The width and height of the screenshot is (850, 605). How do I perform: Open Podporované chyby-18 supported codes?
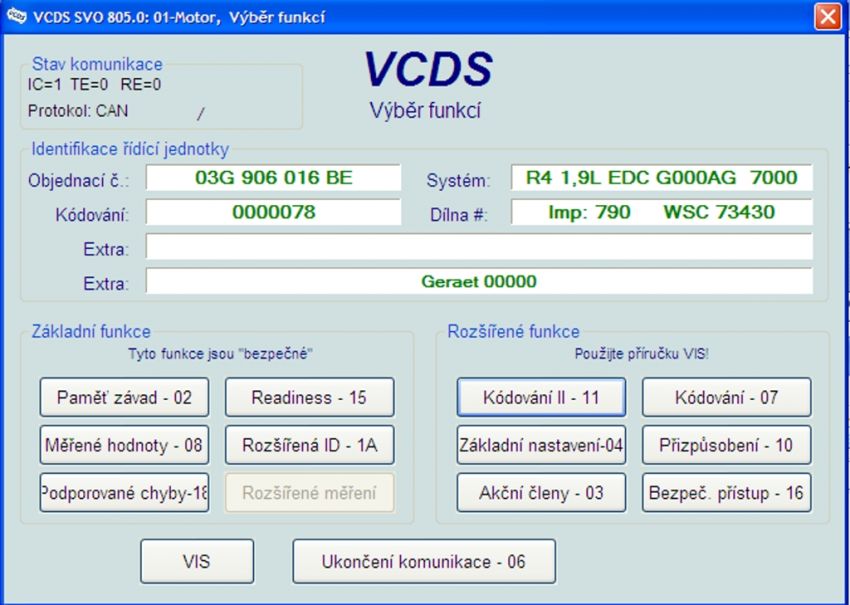pos(124,493)
